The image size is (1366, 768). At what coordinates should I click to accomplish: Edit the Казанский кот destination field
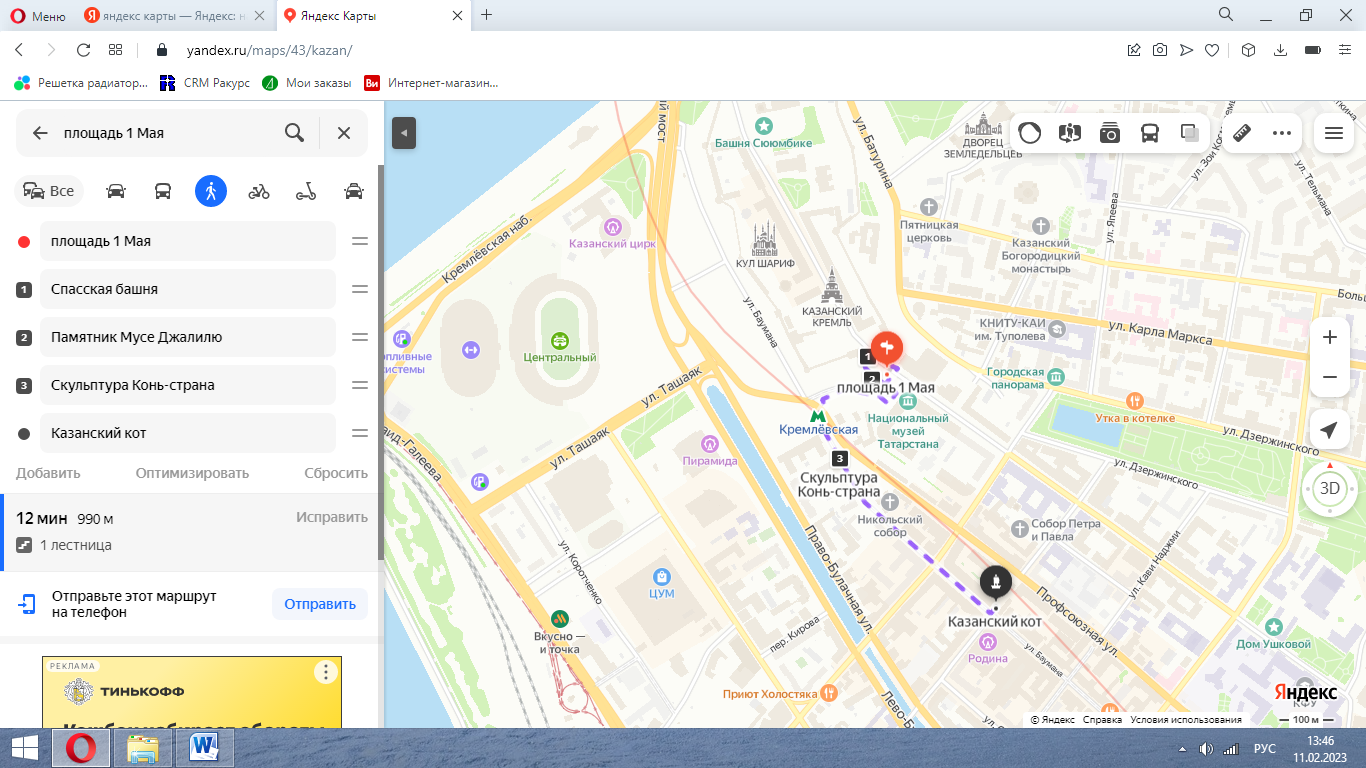click(188, 433)
